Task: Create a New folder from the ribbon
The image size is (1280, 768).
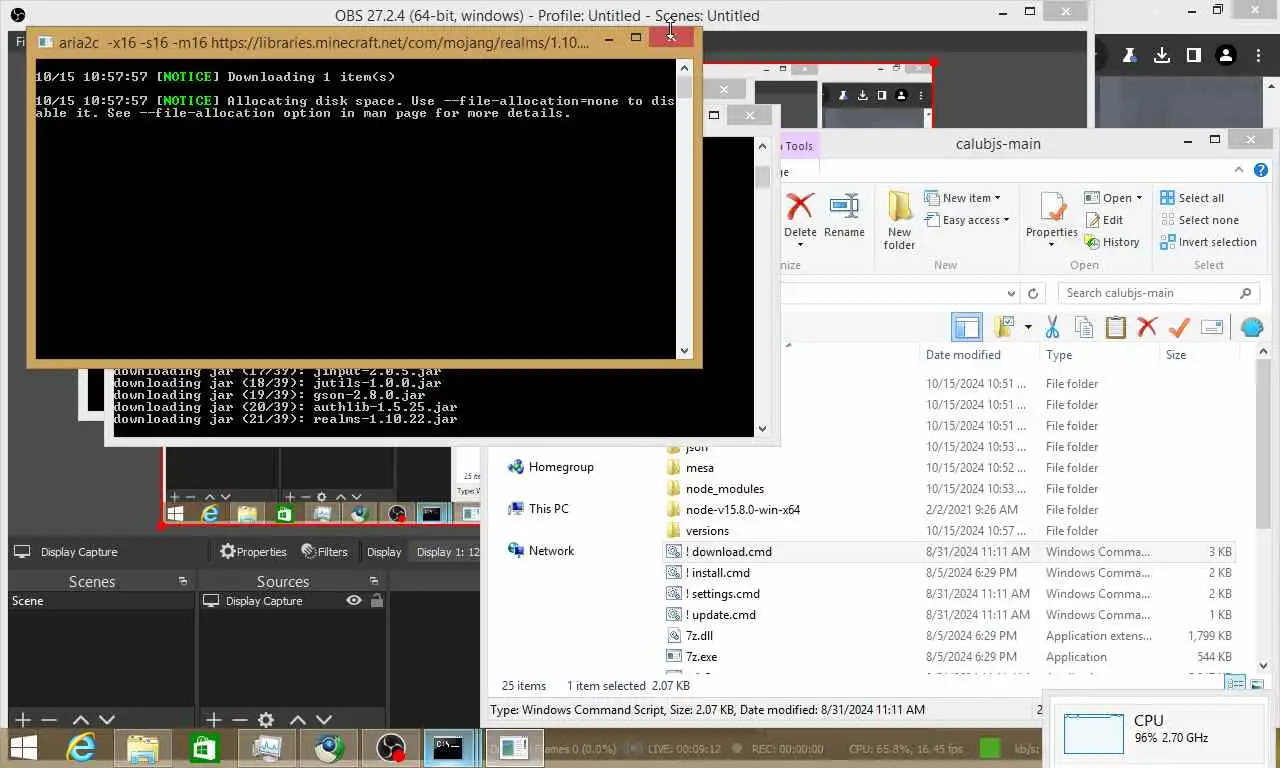Action: (899, 221)
